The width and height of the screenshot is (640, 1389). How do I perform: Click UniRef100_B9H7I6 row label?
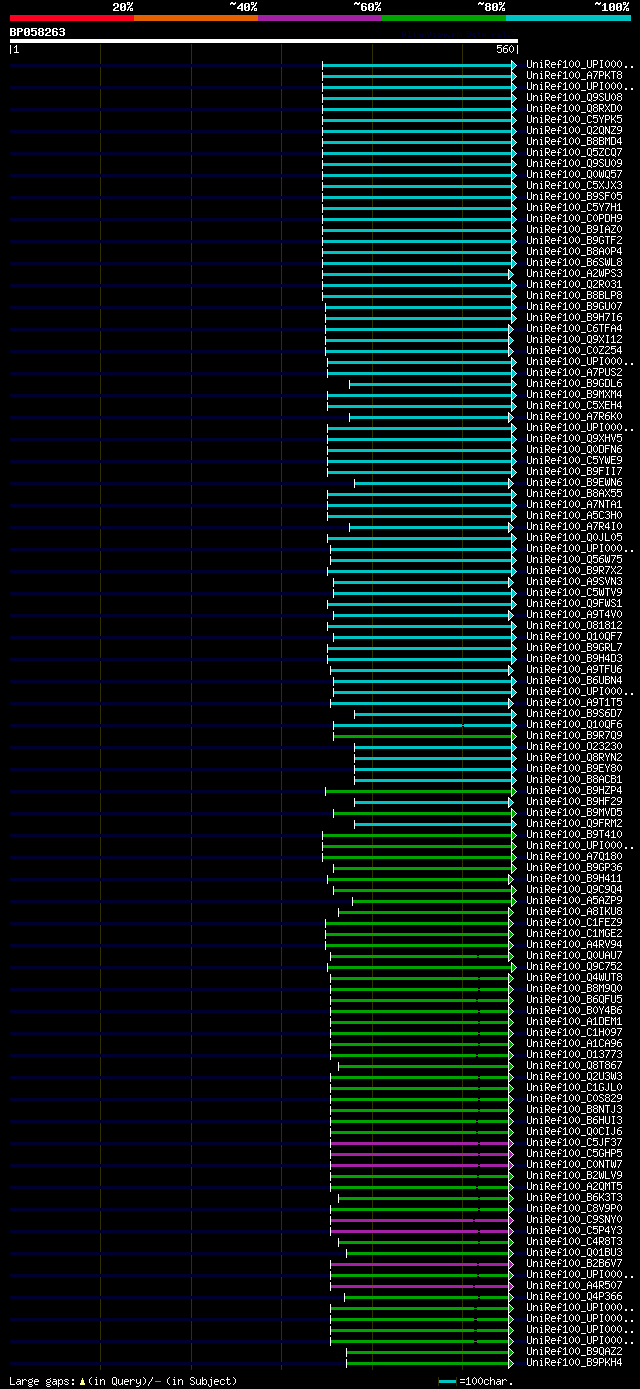coord(574,317)
